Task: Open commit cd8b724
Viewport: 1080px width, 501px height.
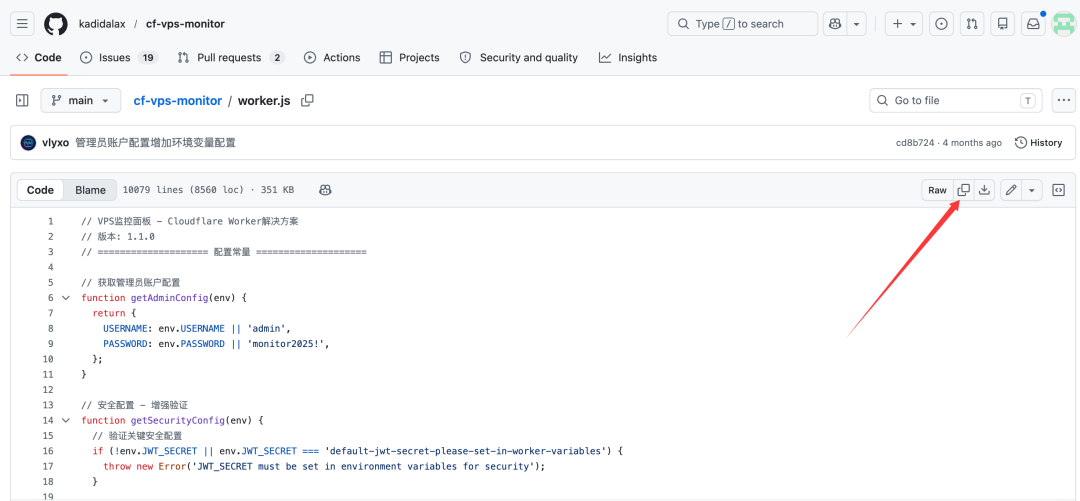Action: tap(915, 143)
